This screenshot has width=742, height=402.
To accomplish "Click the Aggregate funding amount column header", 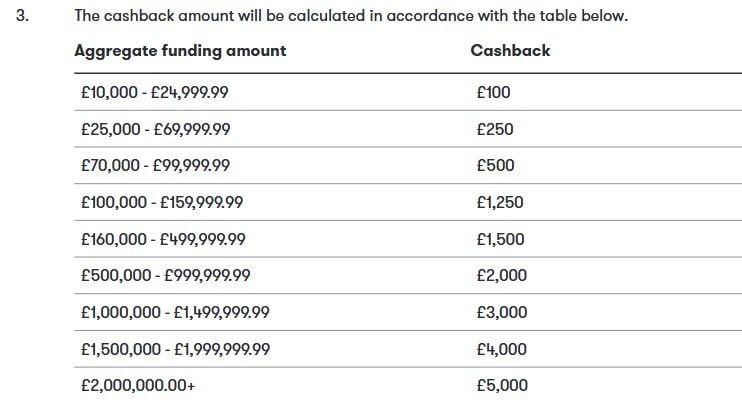I will [180, 51].
